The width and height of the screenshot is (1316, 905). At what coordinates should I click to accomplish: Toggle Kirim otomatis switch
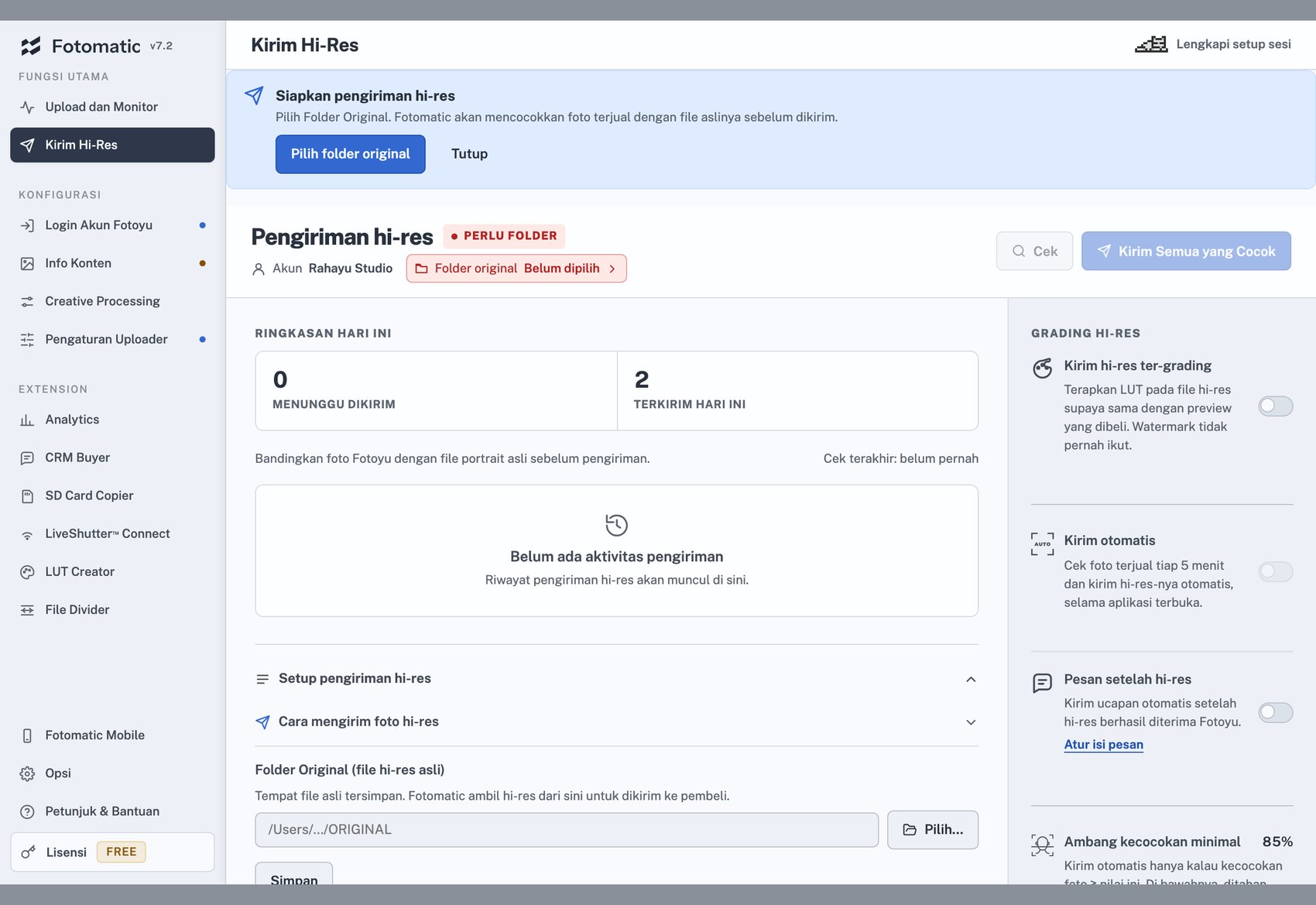point(1276,571)
